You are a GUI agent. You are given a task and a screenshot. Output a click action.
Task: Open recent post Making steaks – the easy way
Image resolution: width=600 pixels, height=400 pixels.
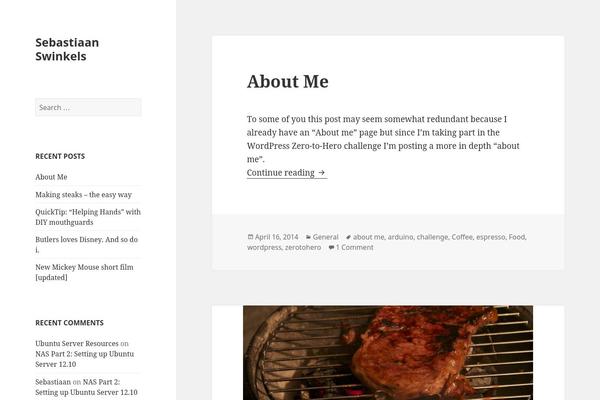pos(83,195)
